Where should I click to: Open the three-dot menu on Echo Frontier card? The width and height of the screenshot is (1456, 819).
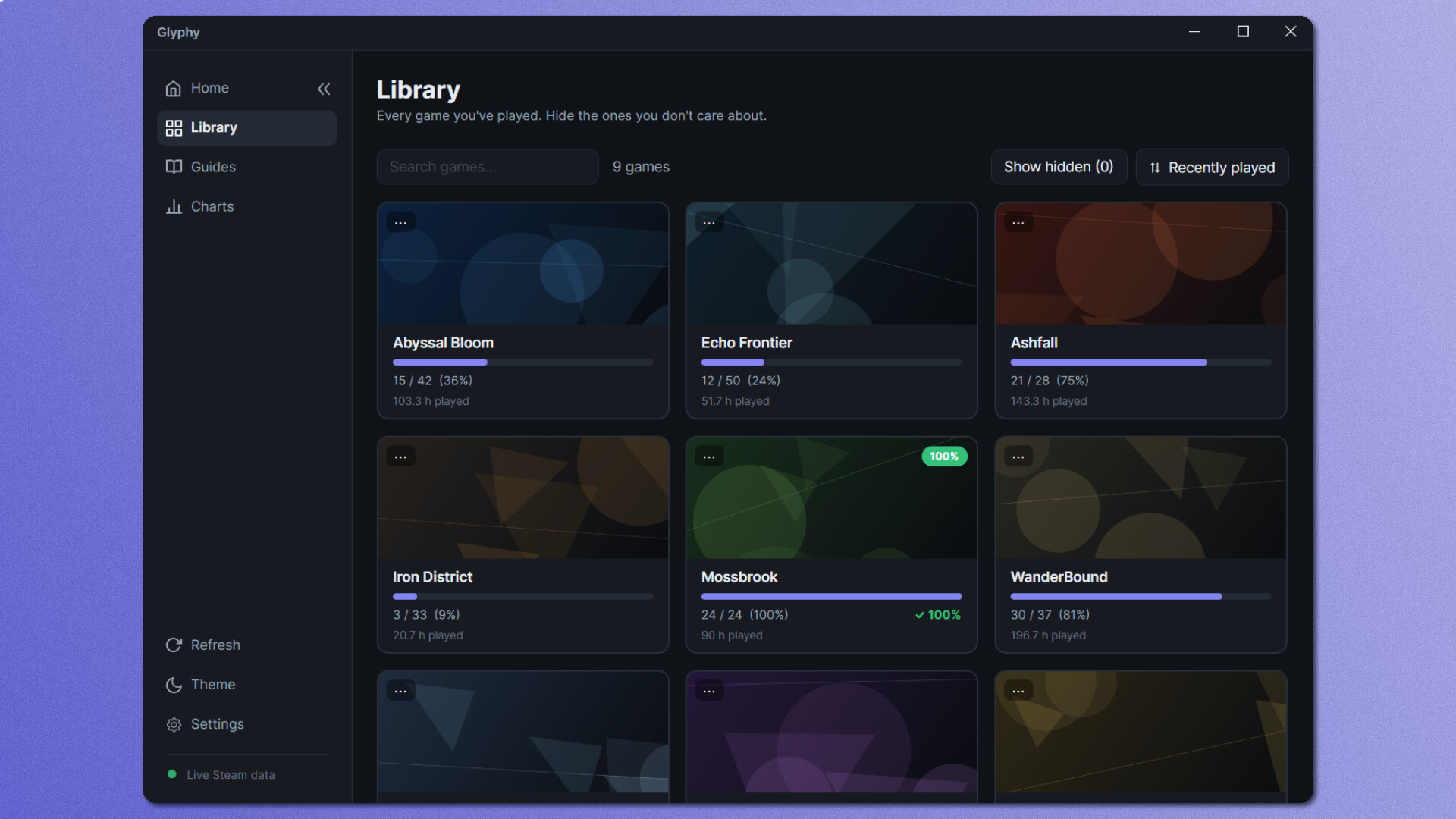coord(709,222)
